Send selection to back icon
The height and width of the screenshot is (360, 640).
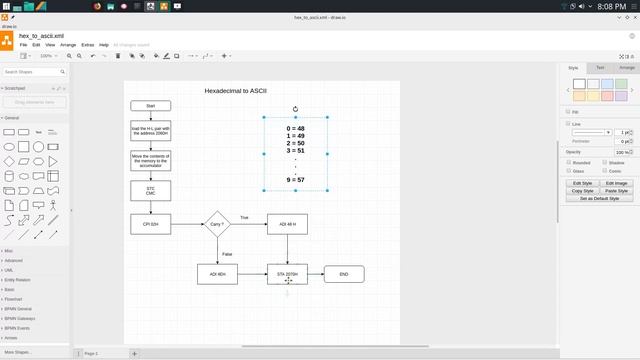click(x=142, y=56)
